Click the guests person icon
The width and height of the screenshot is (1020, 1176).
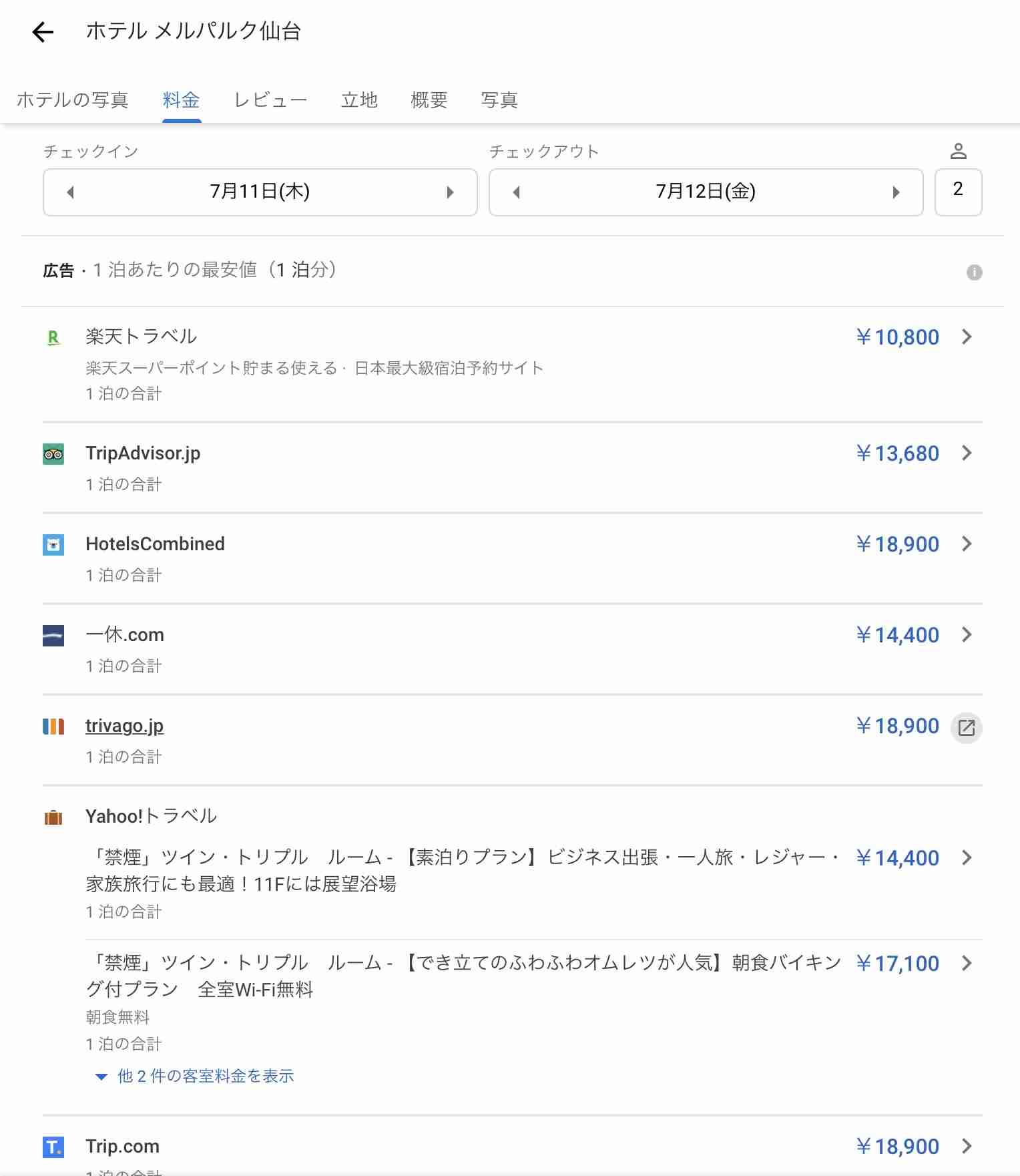pyautogui.click(x=959, y=152)
